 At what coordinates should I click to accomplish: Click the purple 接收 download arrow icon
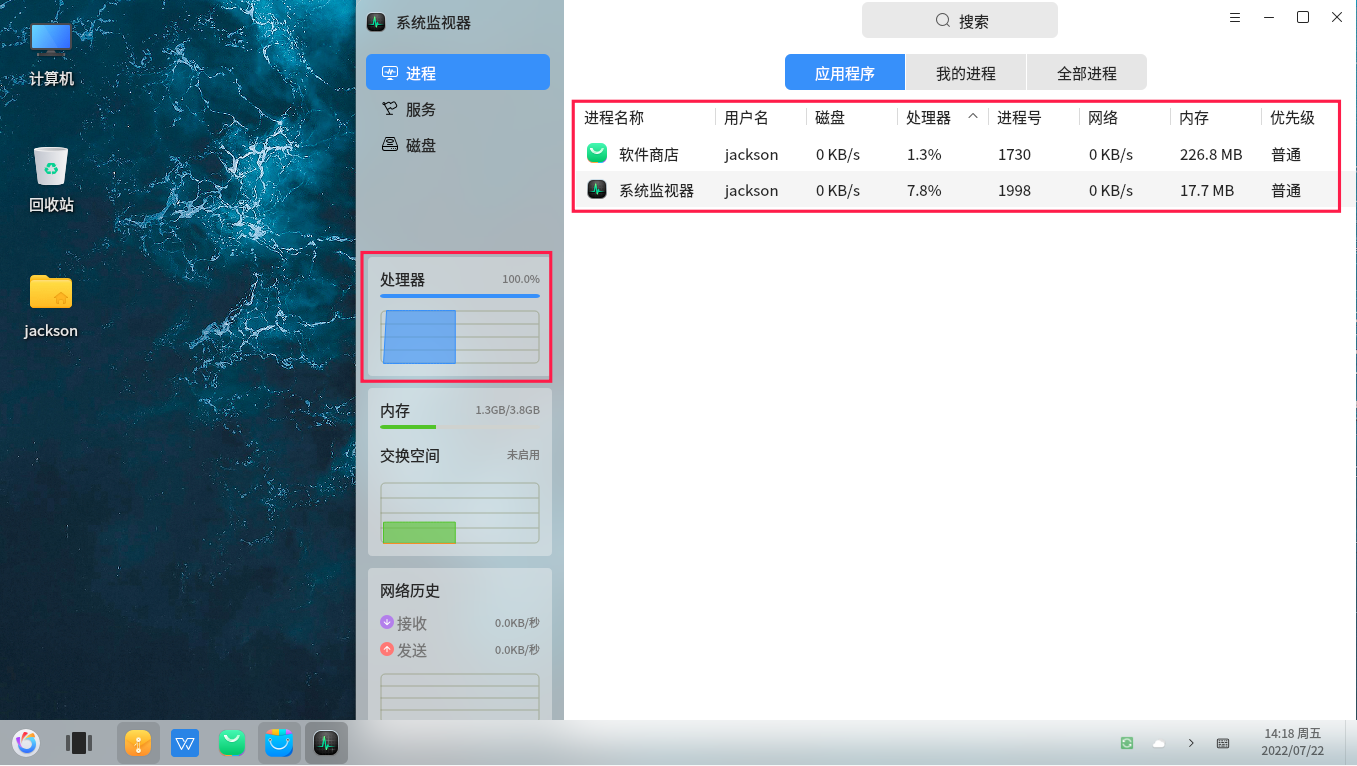[x=387, y=622]
